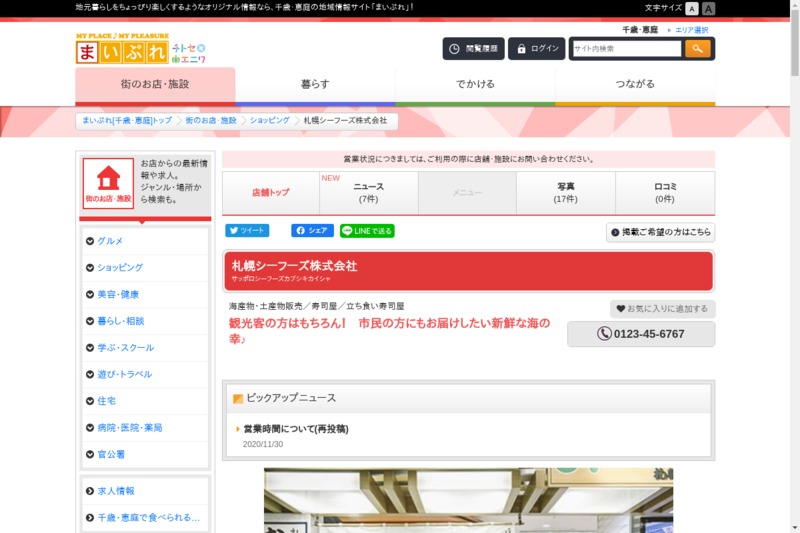Click the orange search magnifier button
The width and height of the screenshot is (800, 533).
click(697, 48)
